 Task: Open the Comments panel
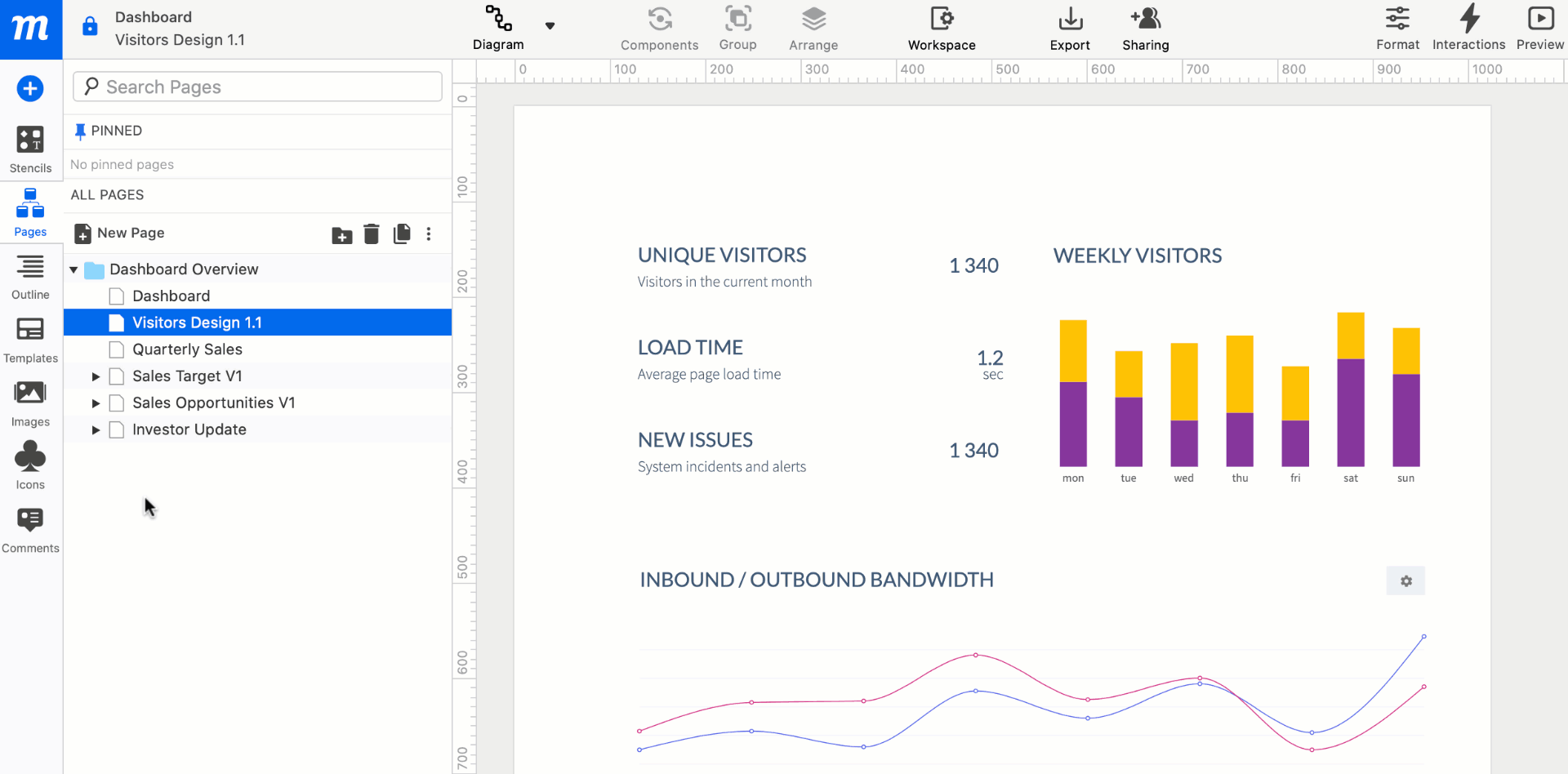[30, 530]
